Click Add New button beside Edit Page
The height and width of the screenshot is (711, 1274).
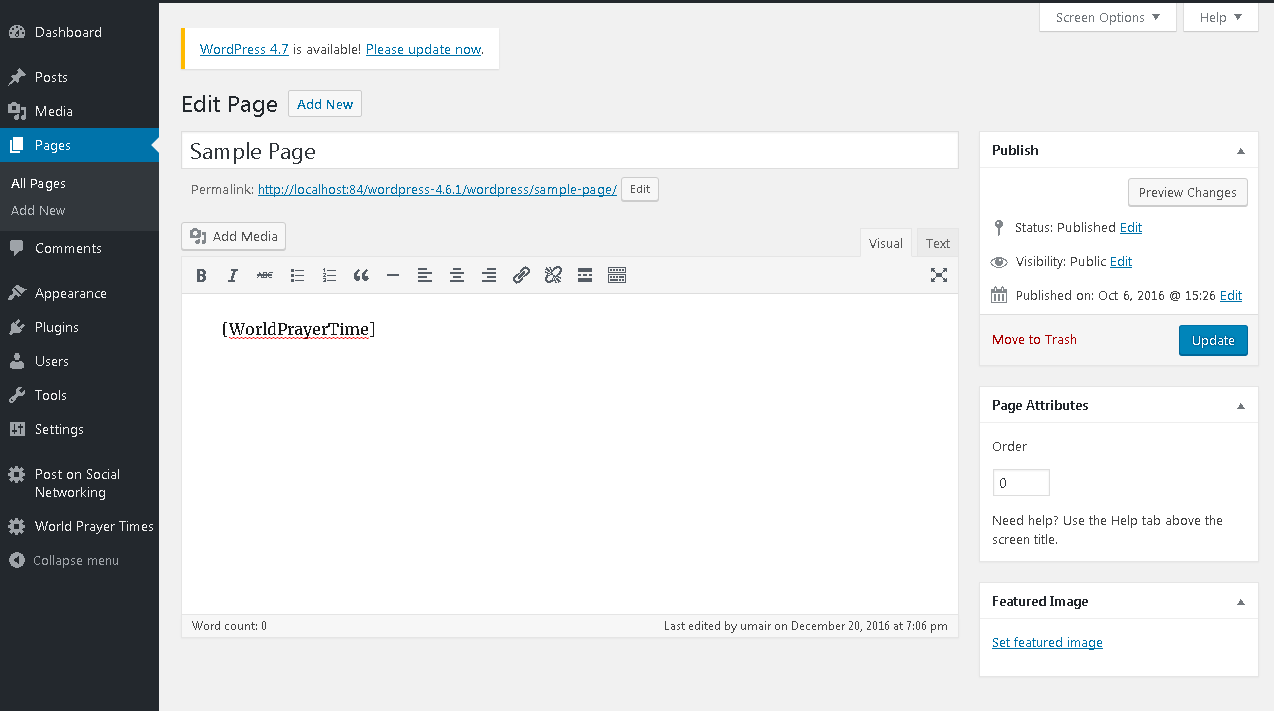click(x=325, y=104)
